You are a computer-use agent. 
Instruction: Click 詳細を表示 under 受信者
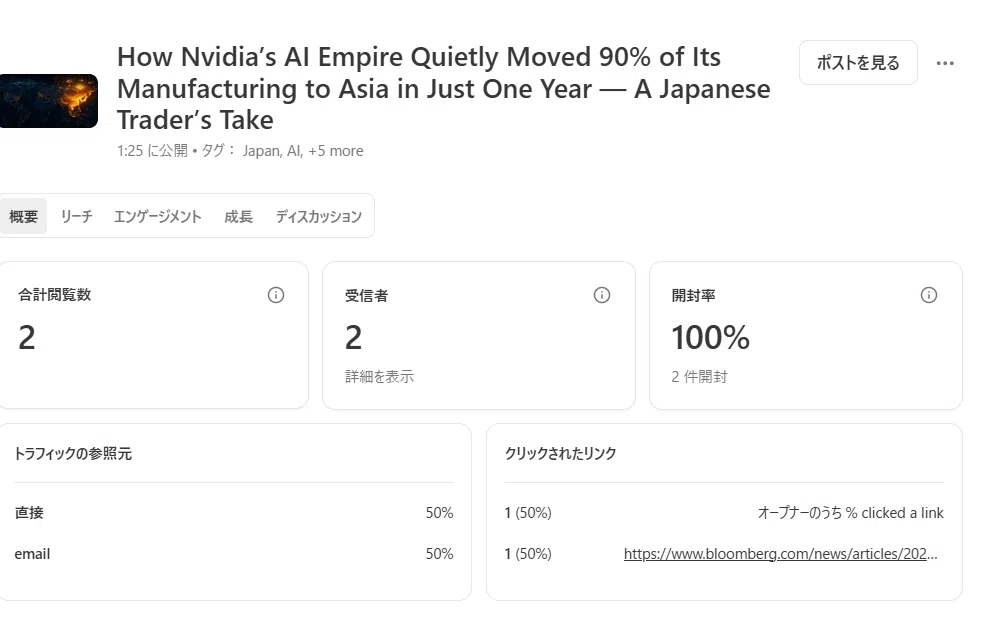379,377
